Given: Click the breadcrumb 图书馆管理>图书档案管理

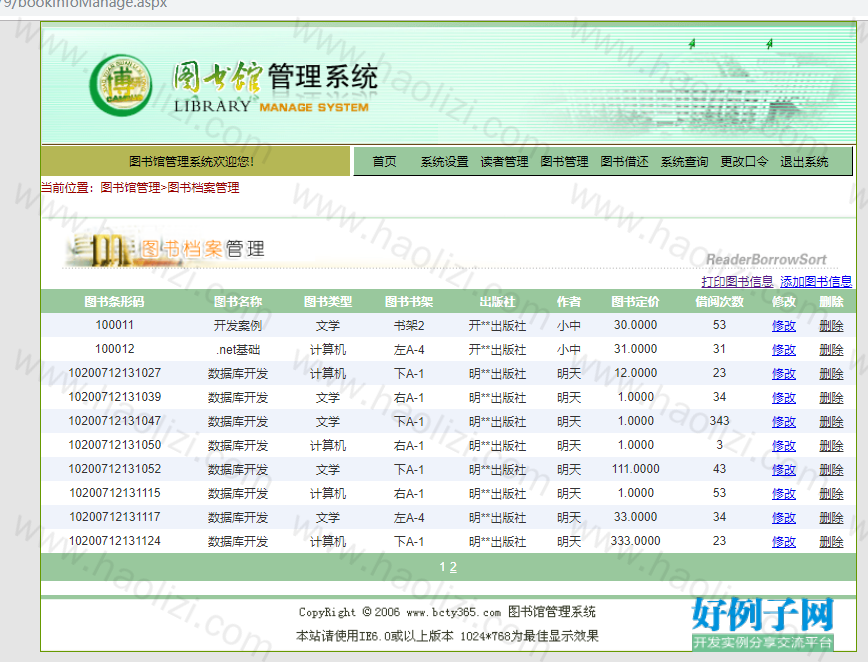Looking at the screenshot, I should pos(170,188).
